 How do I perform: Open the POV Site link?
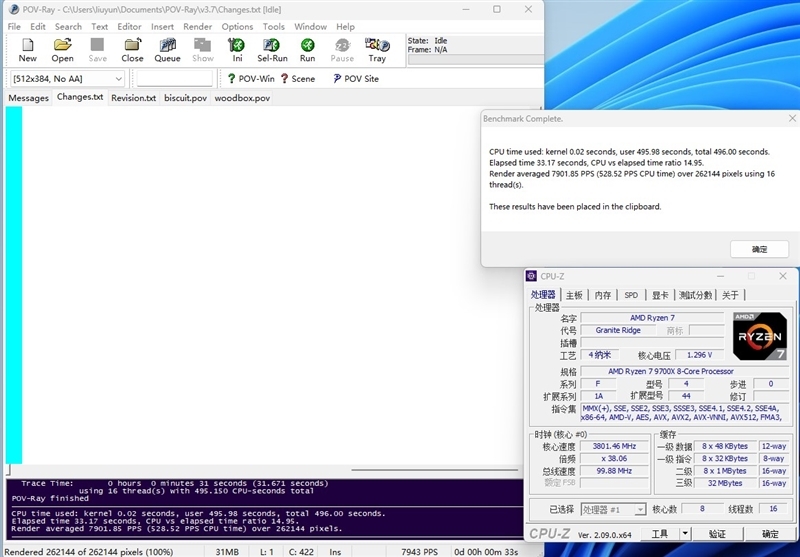point(356,79)
